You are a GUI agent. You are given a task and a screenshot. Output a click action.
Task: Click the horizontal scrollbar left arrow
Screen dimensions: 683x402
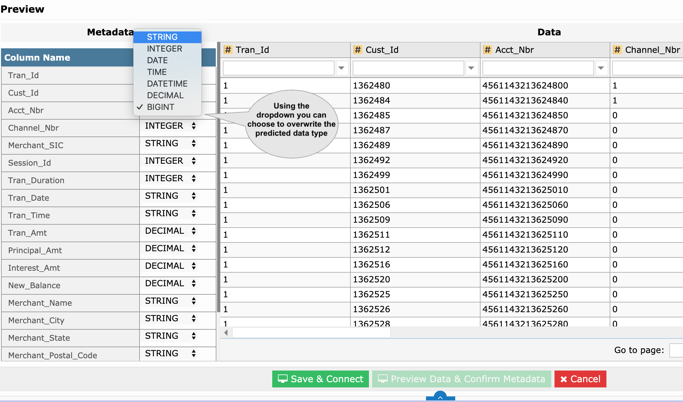(x=226, y=333)
